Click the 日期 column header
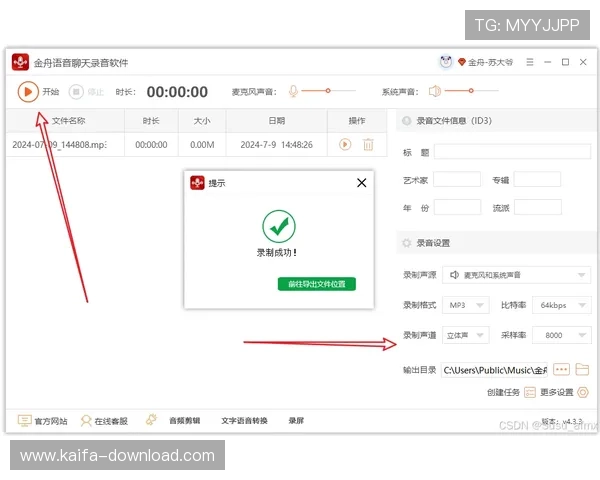Viewport: 600px width, 480px height. (277, 121)
